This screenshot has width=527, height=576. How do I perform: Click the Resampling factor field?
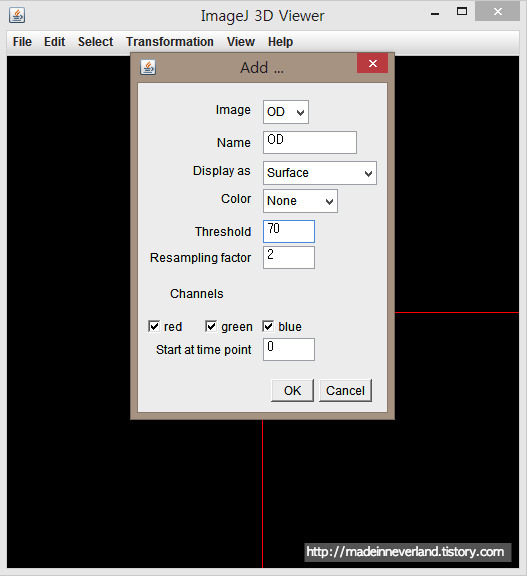289,258
